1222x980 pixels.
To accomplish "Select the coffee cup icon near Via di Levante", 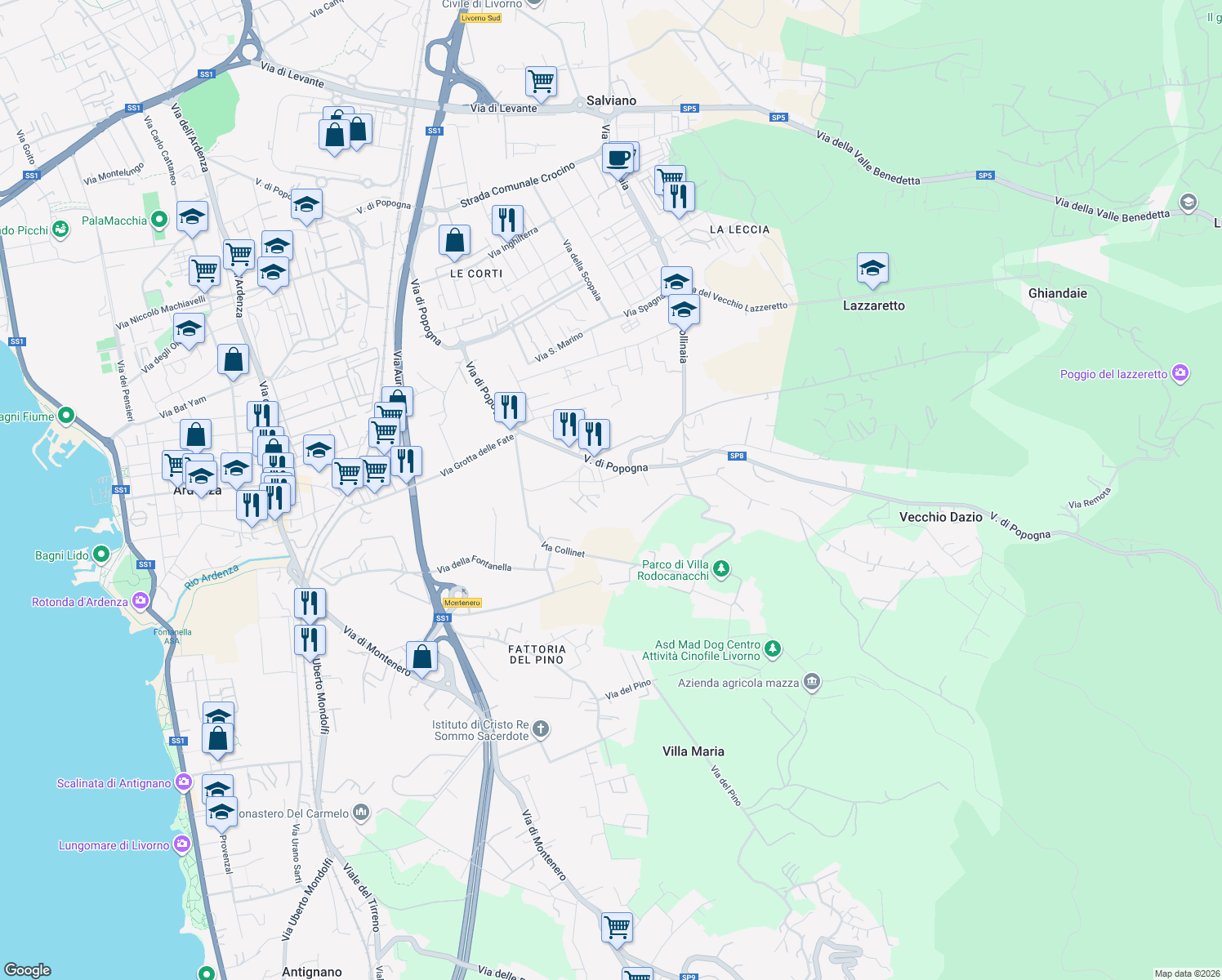I will click(618, 156).
